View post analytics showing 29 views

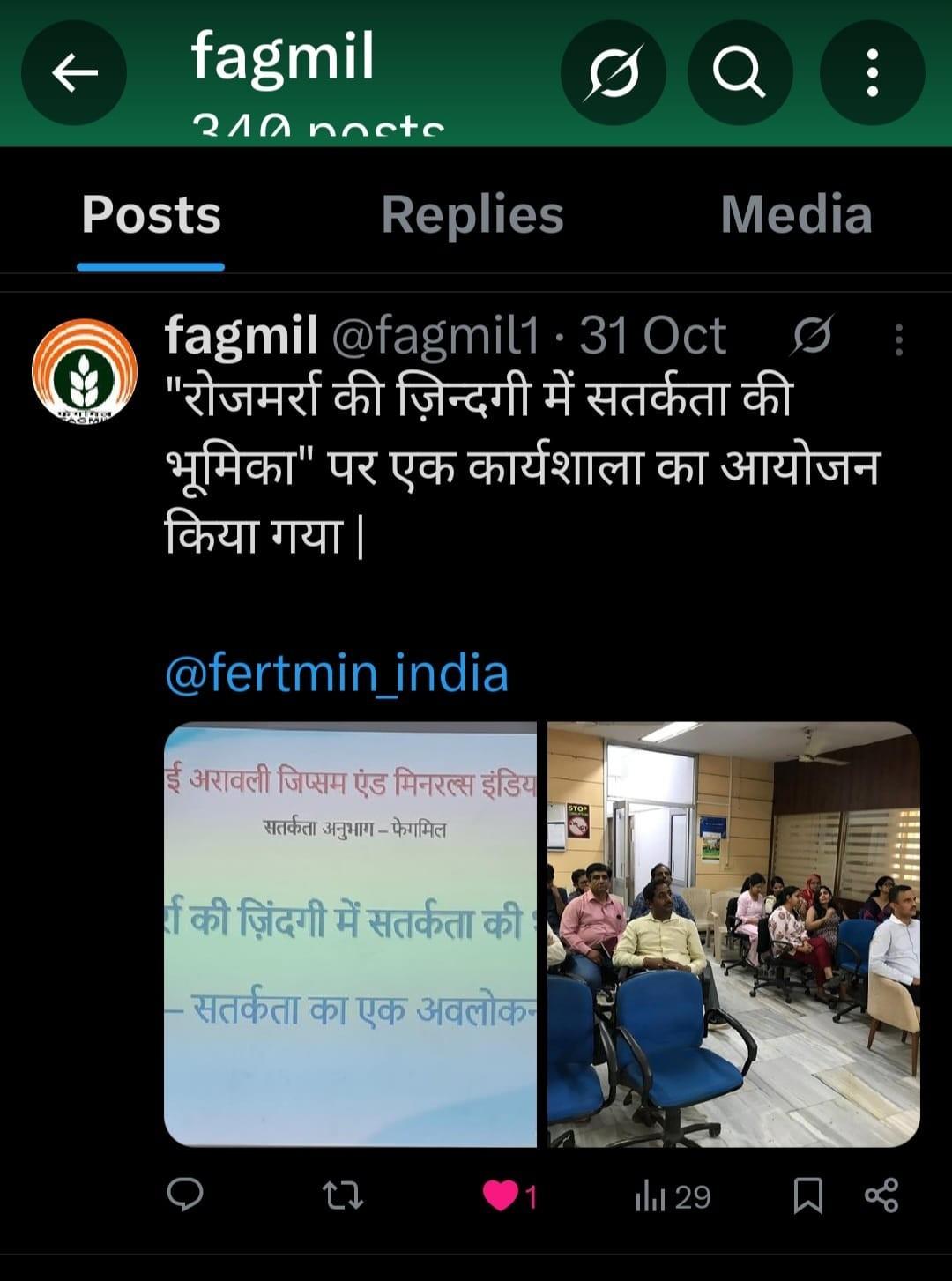click(673, 1196)
